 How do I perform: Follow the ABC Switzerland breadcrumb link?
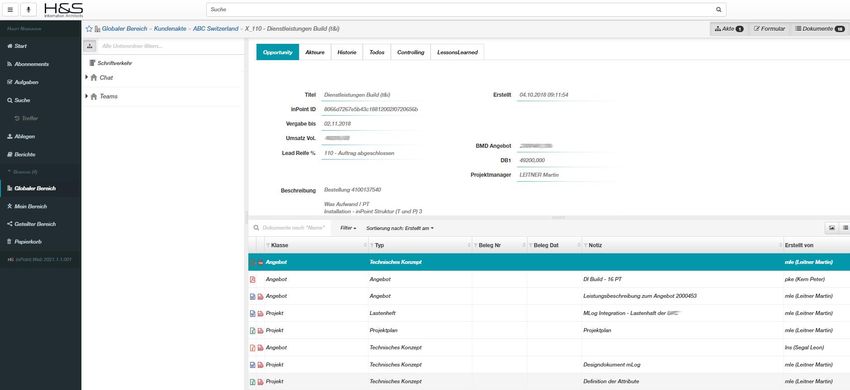tap(216, 29)
